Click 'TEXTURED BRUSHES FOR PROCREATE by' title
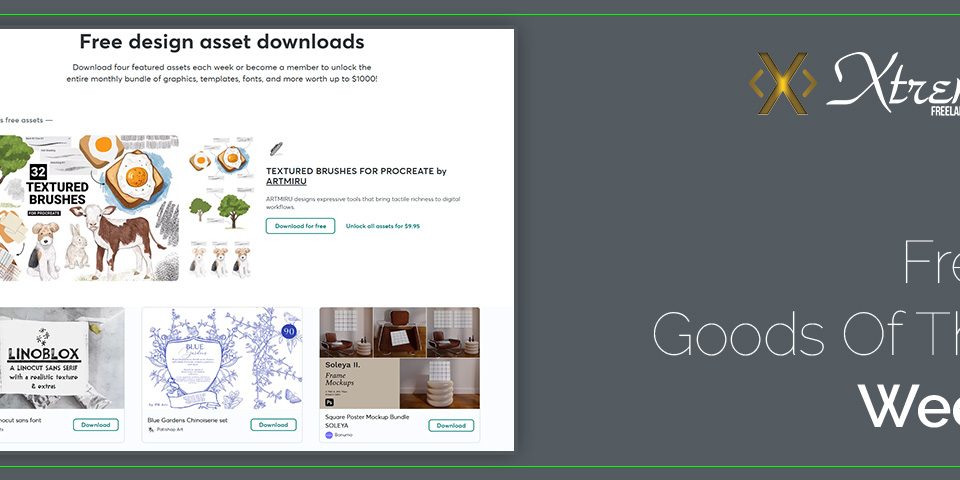 [x=356, y=171]
